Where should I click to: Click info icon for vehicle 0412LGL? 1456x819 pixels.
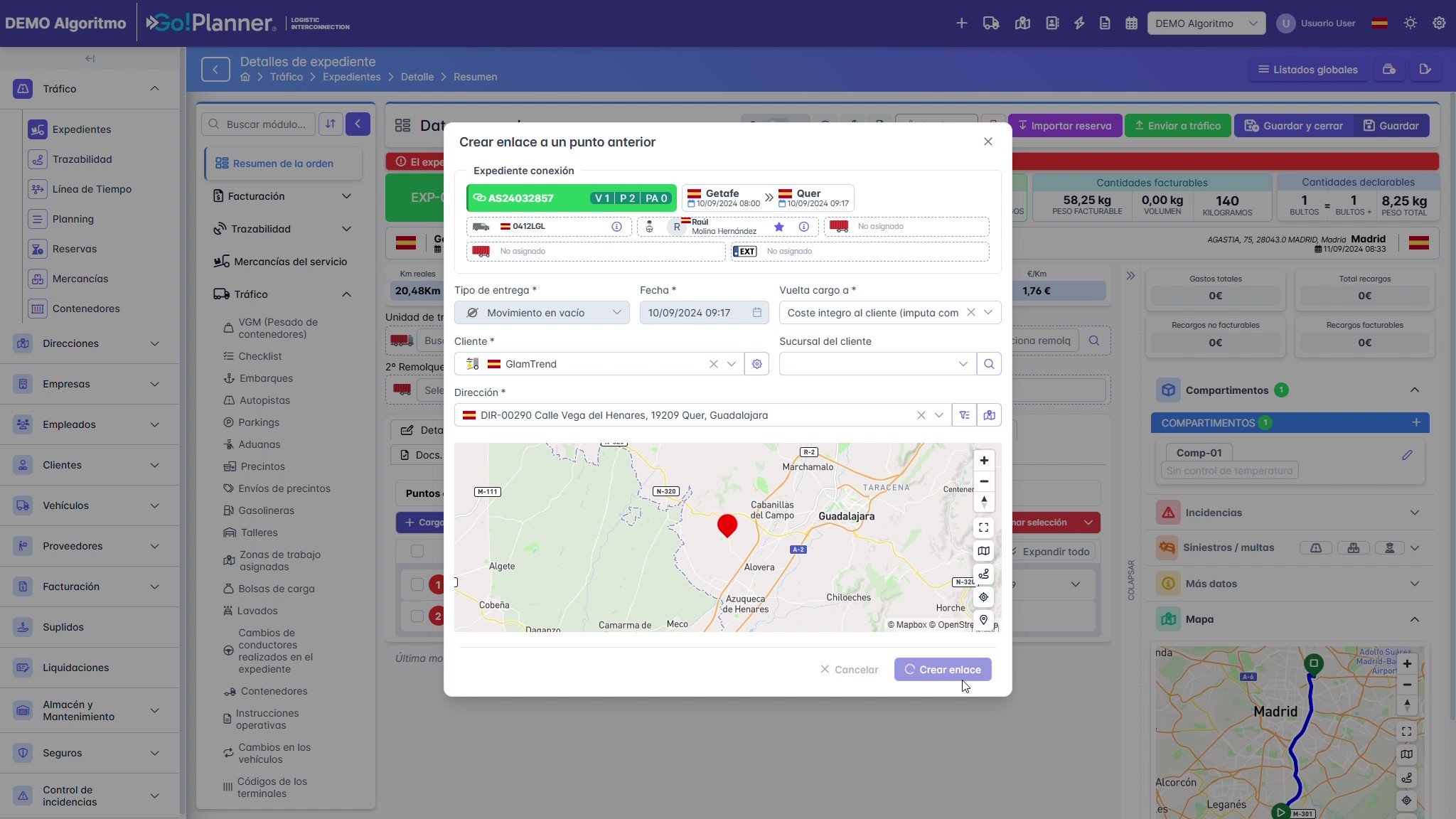[616, 227]
